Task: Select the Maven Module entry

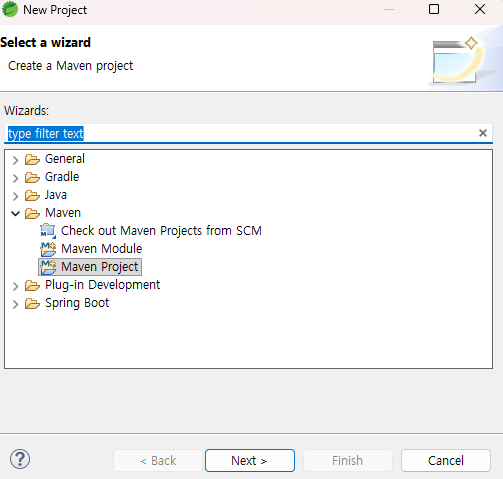Action: click(x=102, y=249)
